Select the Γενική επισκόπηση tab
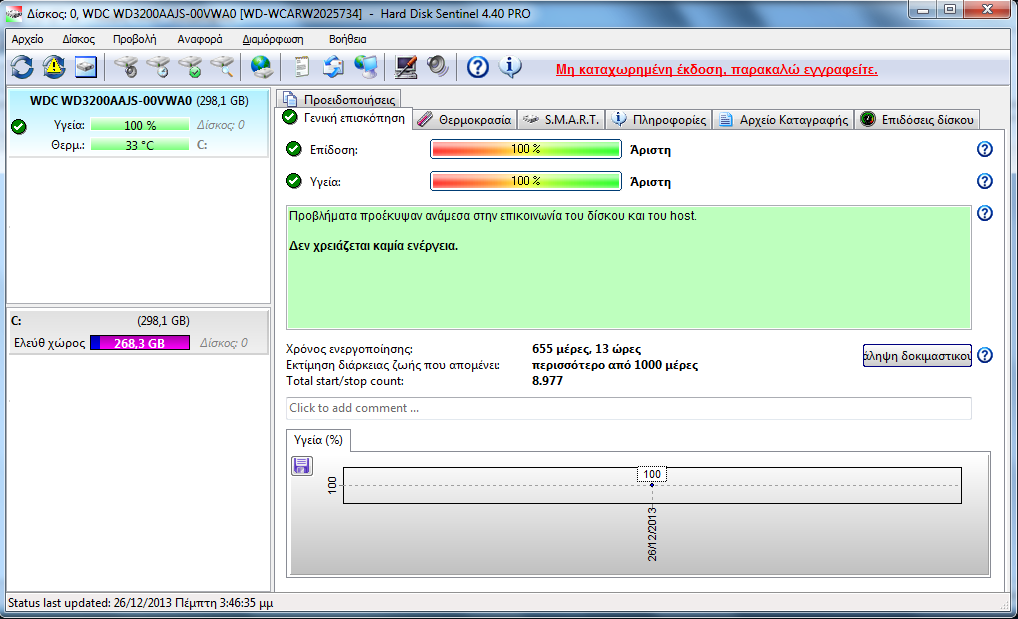The height and width of the screenshot is (619, 1018). click(x=344, y=118)
